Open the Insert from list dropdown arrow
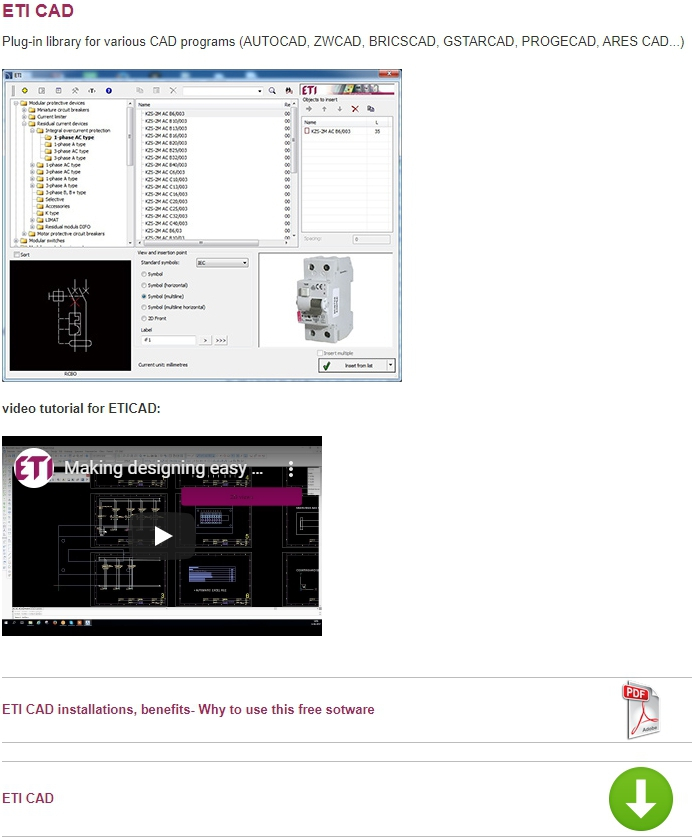Viewport: 696px width, 838px height. click(x=391, y=366)
